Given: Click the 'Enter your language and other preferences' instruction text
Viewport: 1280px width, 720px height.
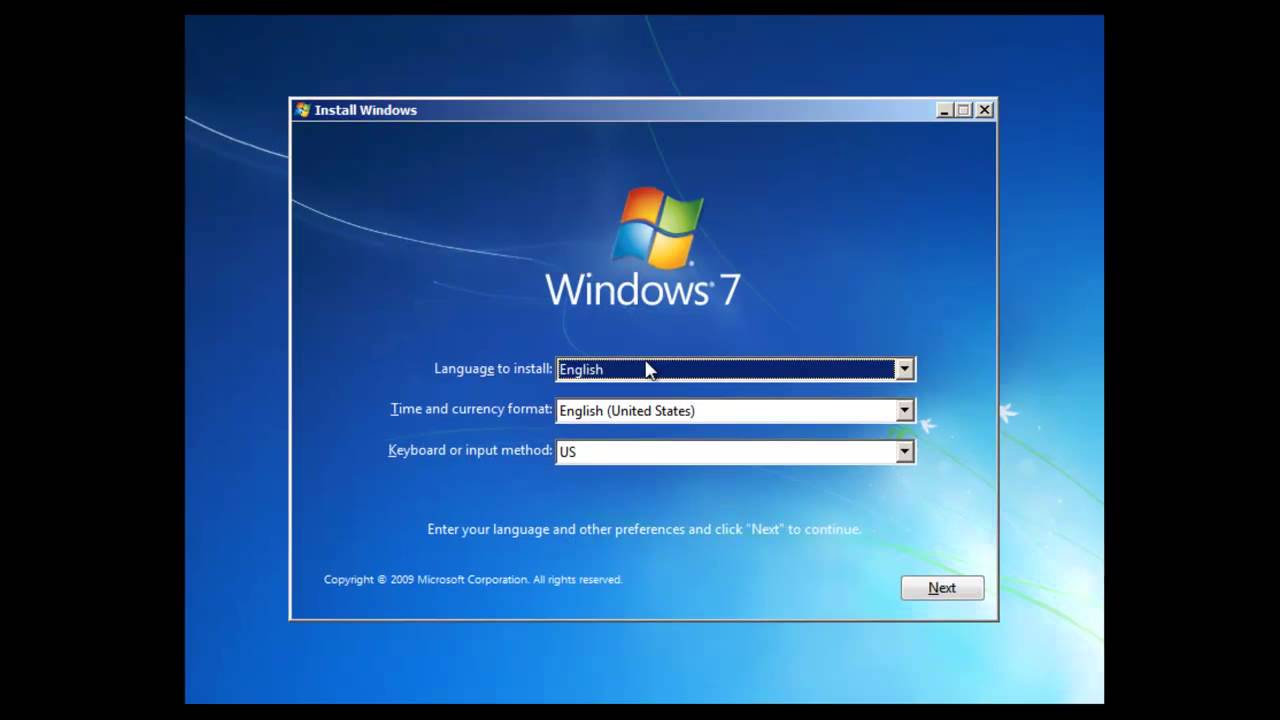Looking at the screenshot, I should pos(644,529).
